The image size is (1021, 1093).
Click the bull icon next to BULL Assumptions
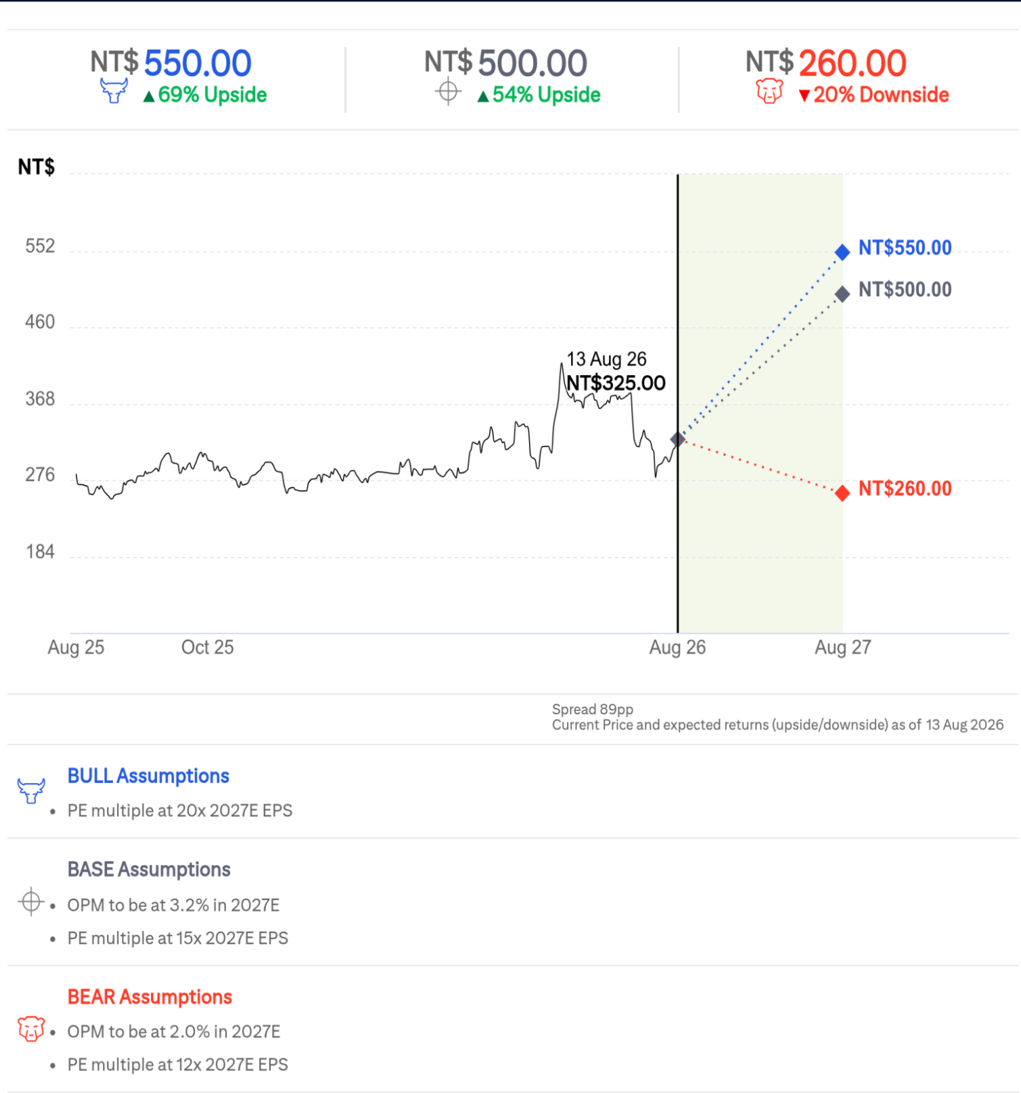tap(31, 791)
